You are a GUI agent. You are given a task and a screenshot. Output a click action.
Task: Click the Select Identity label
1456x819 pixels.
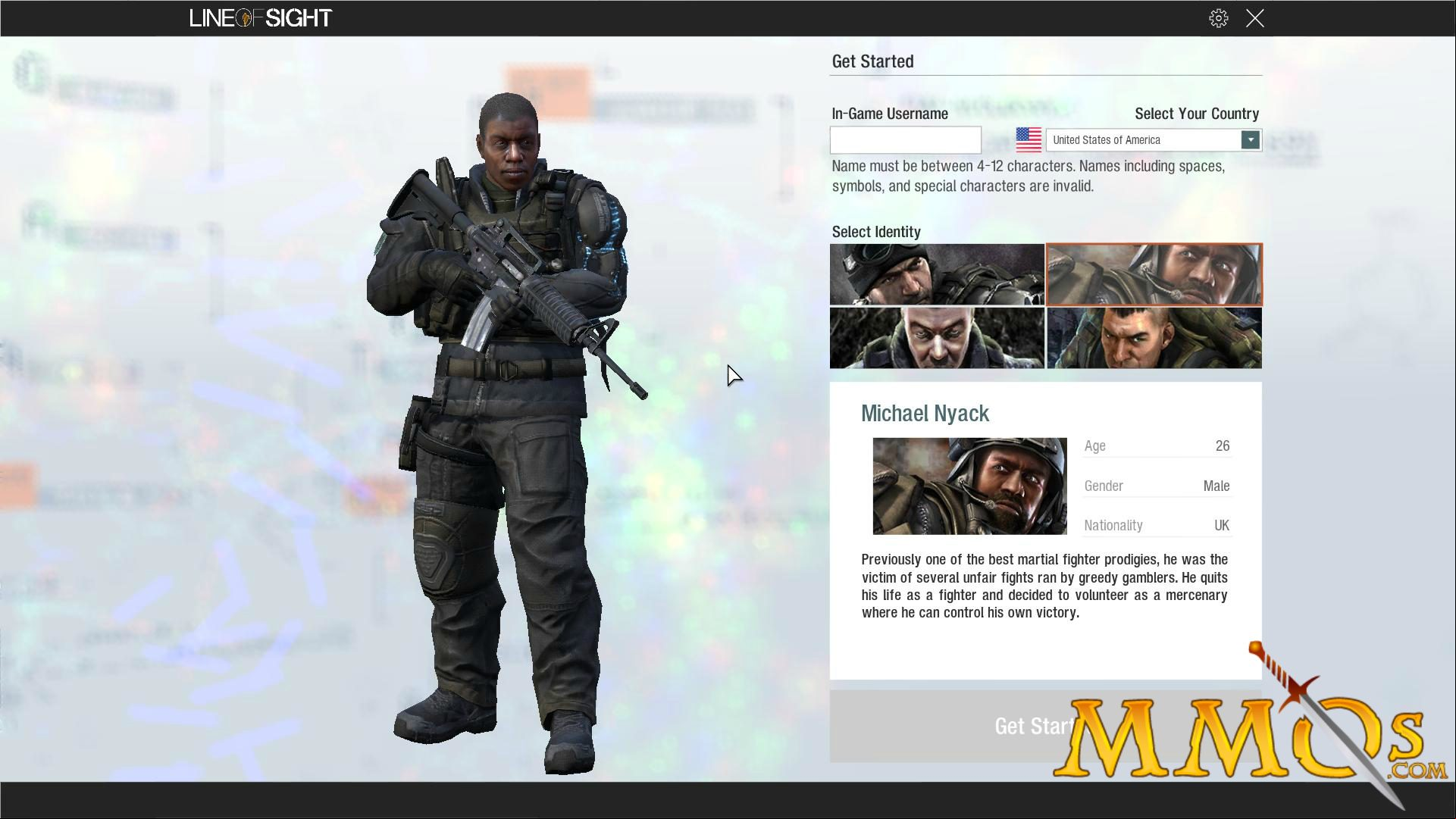point(876,232)
